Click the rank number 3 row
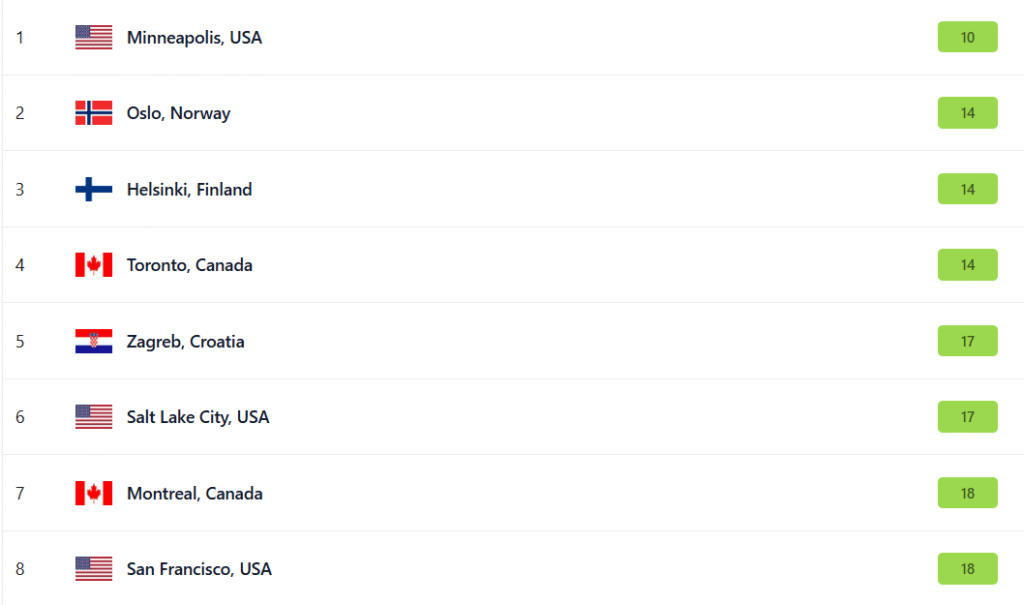The width and height of the screenshot is (1024, 605). tap(20, 189)
